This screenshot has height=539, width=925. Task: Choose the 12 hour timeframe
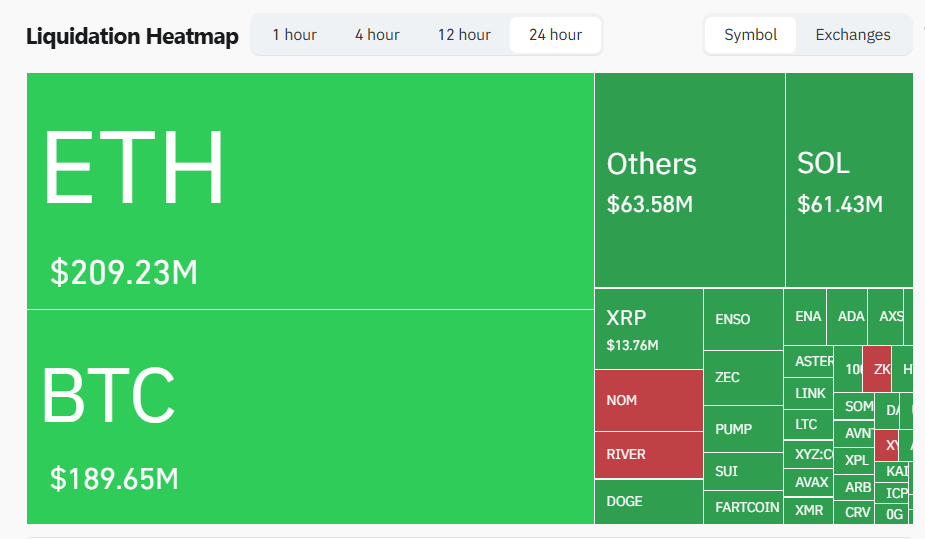(464, 35)
